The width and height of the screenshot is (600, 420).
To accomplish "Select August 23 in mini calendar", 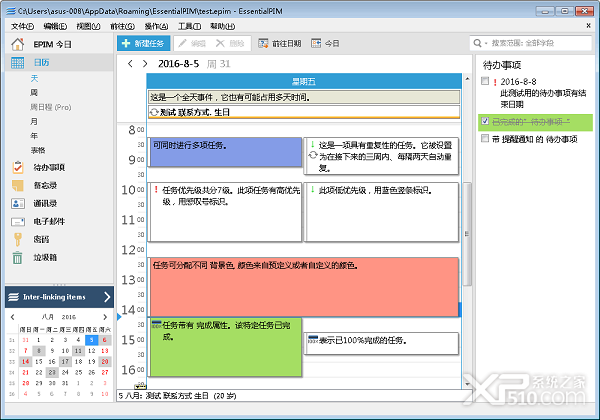I will point(52,372).
